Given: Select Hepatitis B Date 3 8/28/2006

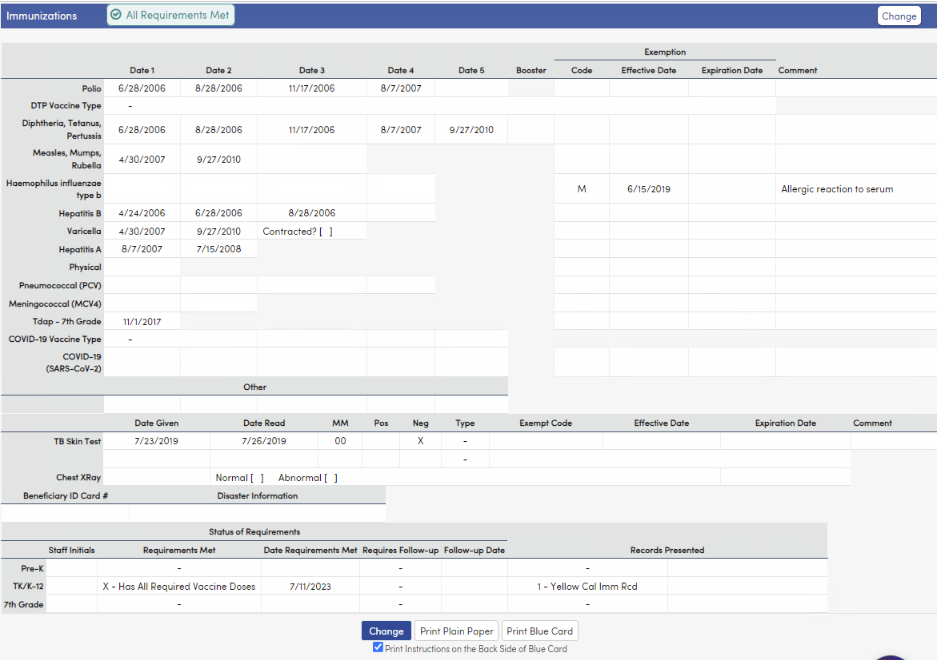Looking at the screenshot, I should (312, 213).
